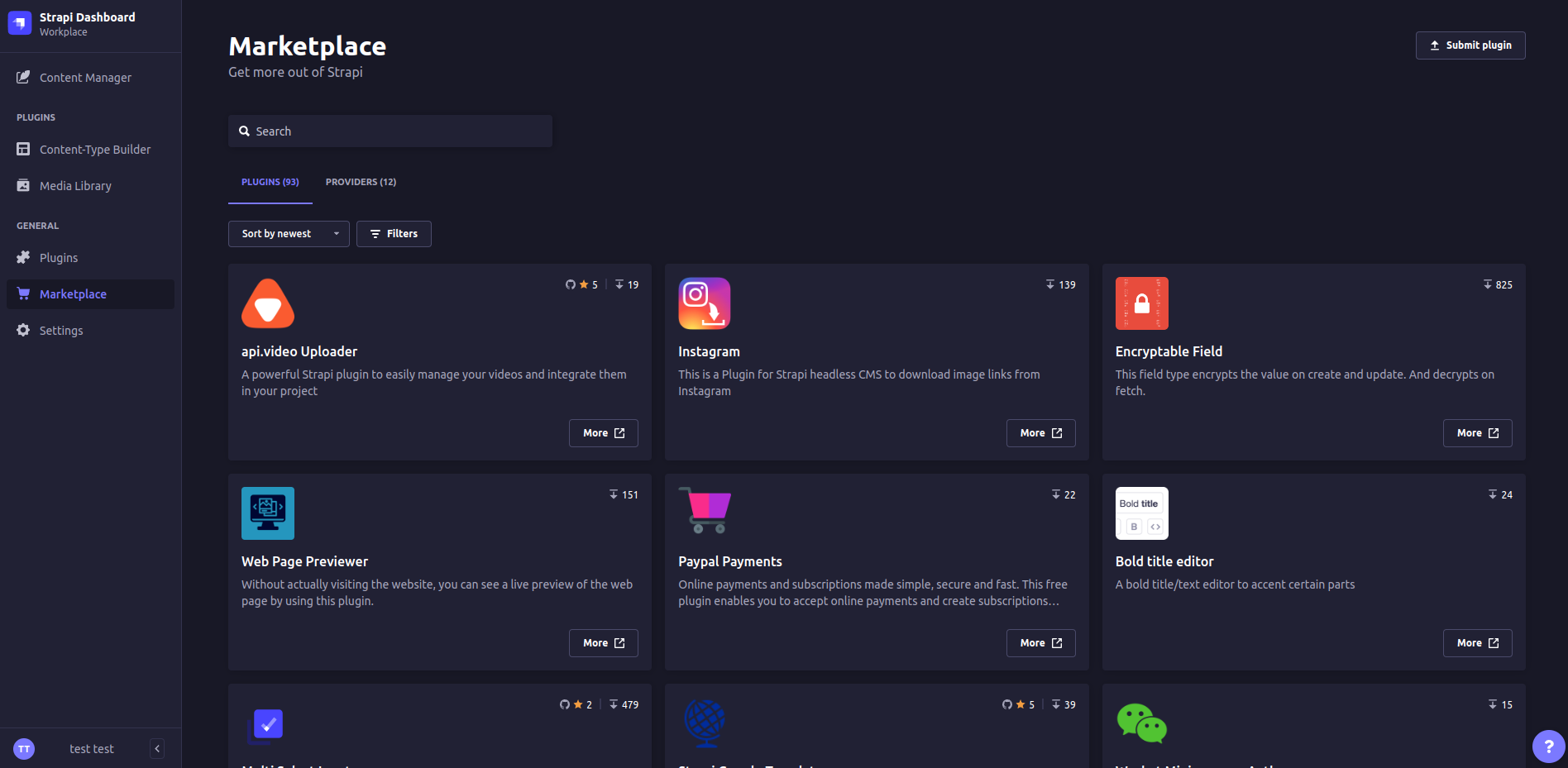This screenshot has width=1568, height=768.
Task: Switch to the Plugins (93) tab
Action: 270,182
